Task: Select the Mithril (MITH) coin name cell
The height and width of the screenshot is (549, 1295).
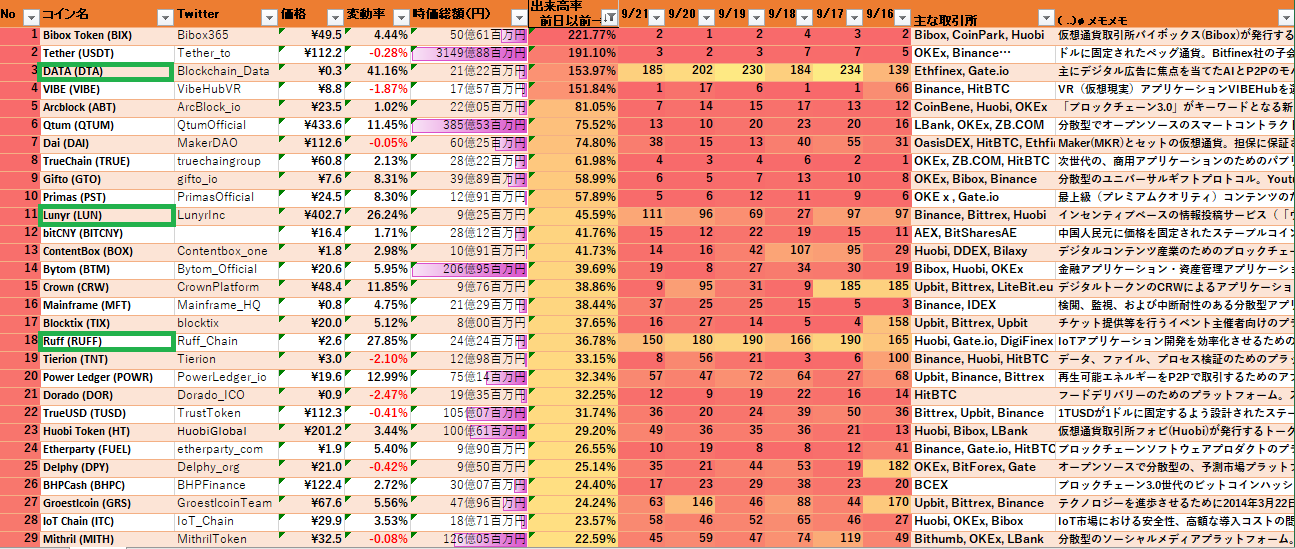Action: [105, 539]
